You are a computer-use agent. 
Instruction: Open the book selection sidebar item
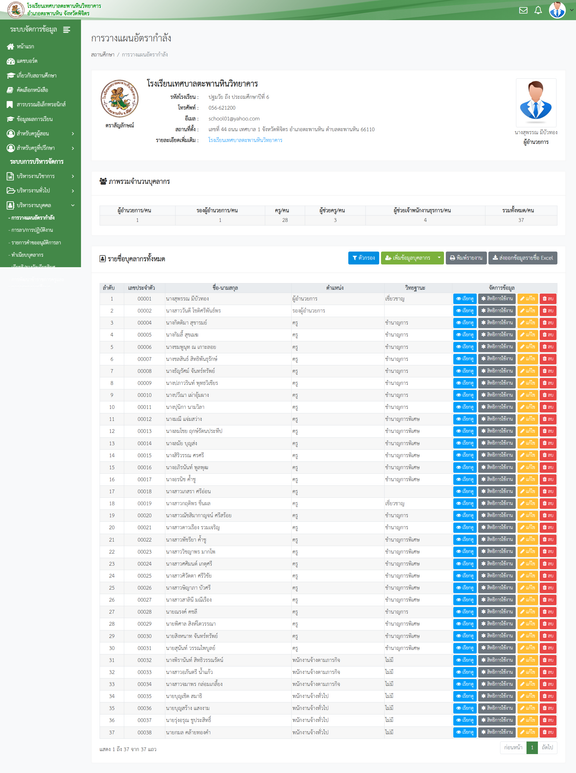click(x=27, y=90)
